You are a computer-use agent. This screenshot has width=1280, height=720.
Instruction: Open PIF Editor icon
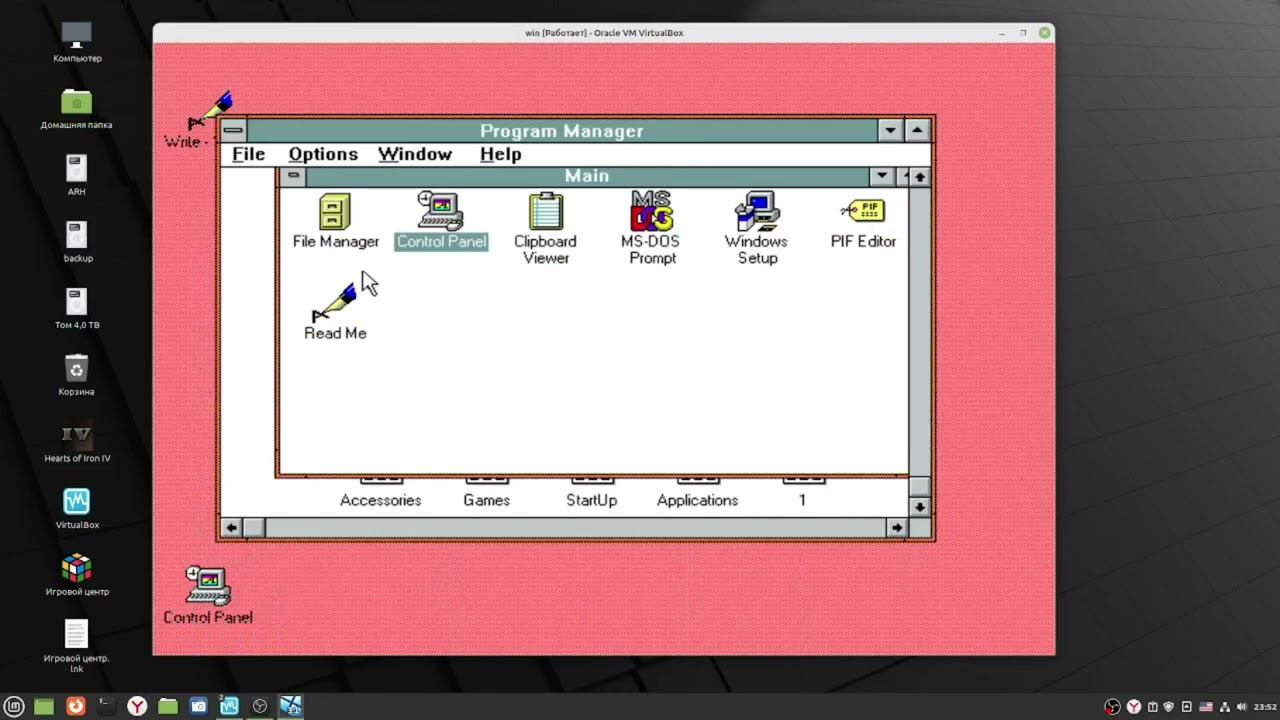(863, 221)
